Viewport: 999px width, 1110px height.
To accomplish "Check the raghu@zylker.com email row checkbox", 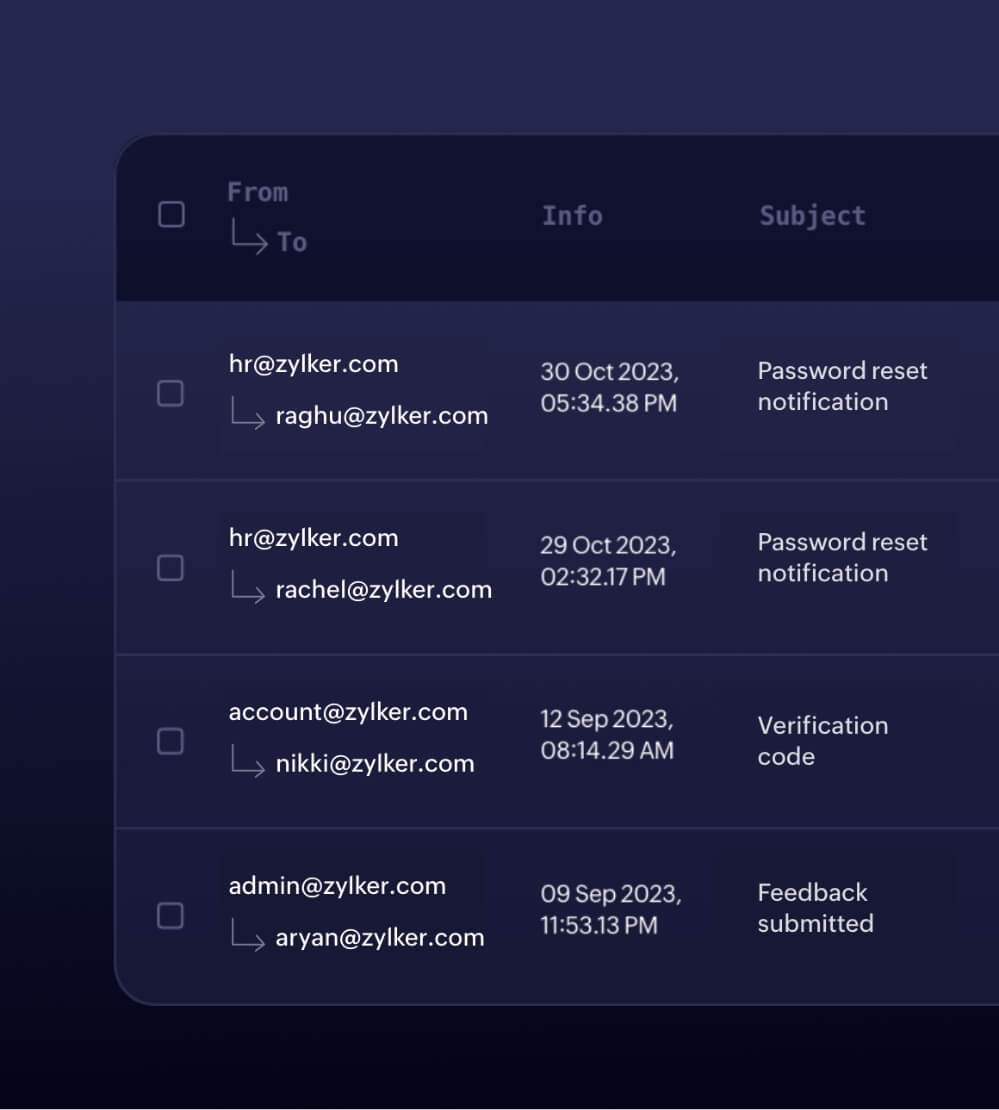I will 171,393.
